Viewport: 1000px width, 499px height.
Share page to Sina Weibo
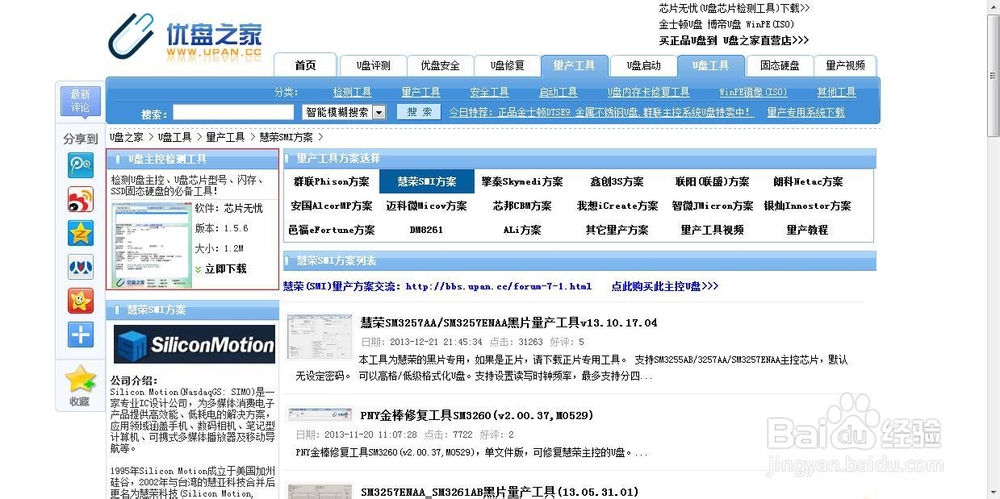[x=80, y=199]
